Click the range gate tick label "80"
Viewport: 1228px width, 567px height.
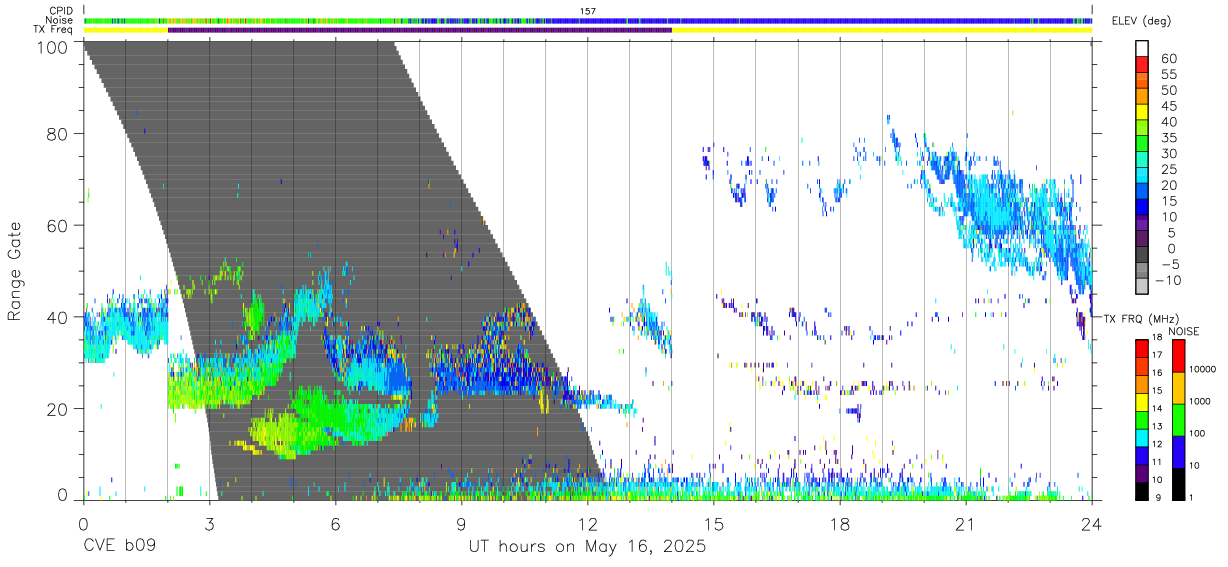[x=58, y=134]
